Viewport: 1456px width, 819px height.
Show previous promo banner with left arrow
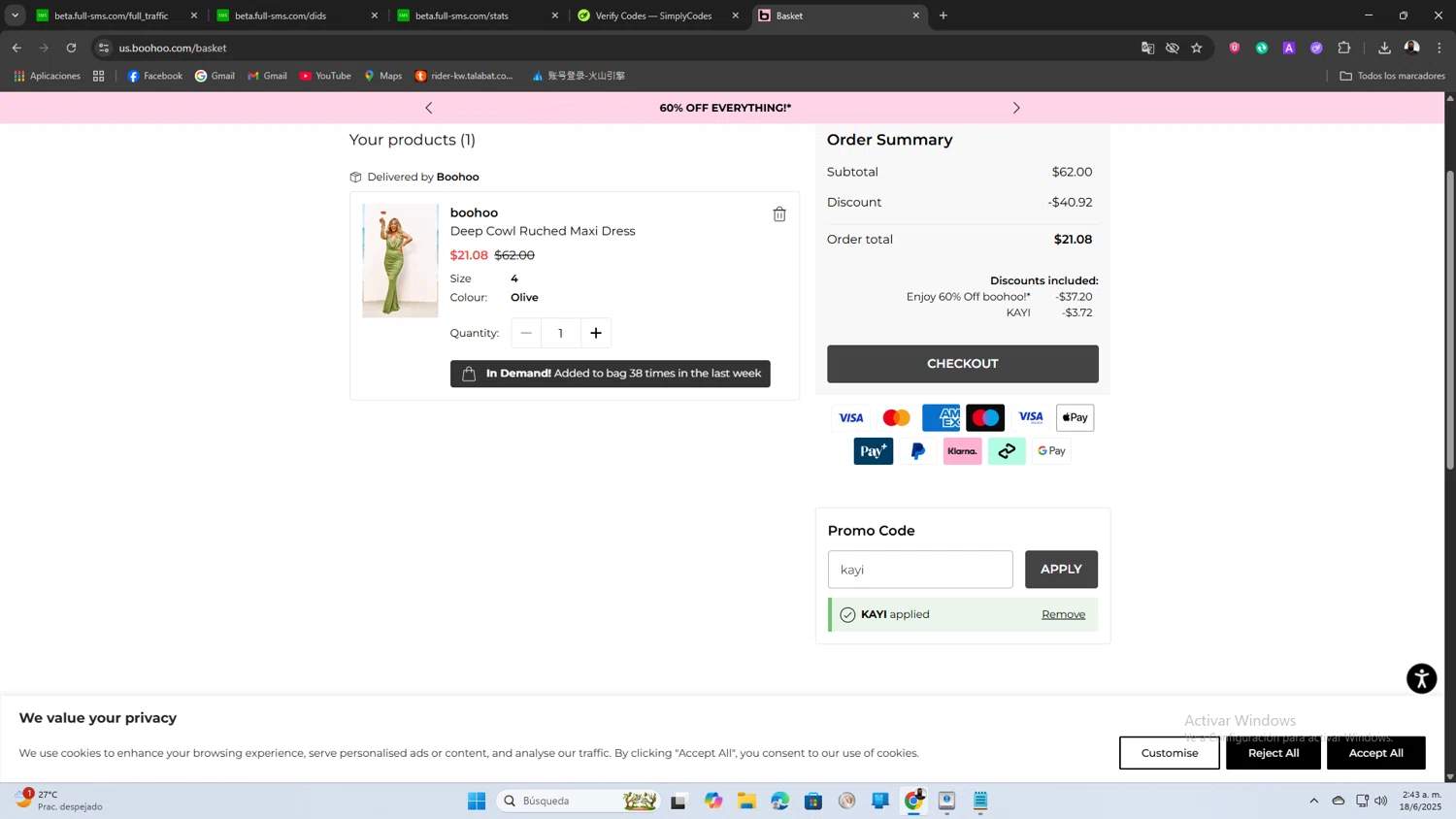429,108
